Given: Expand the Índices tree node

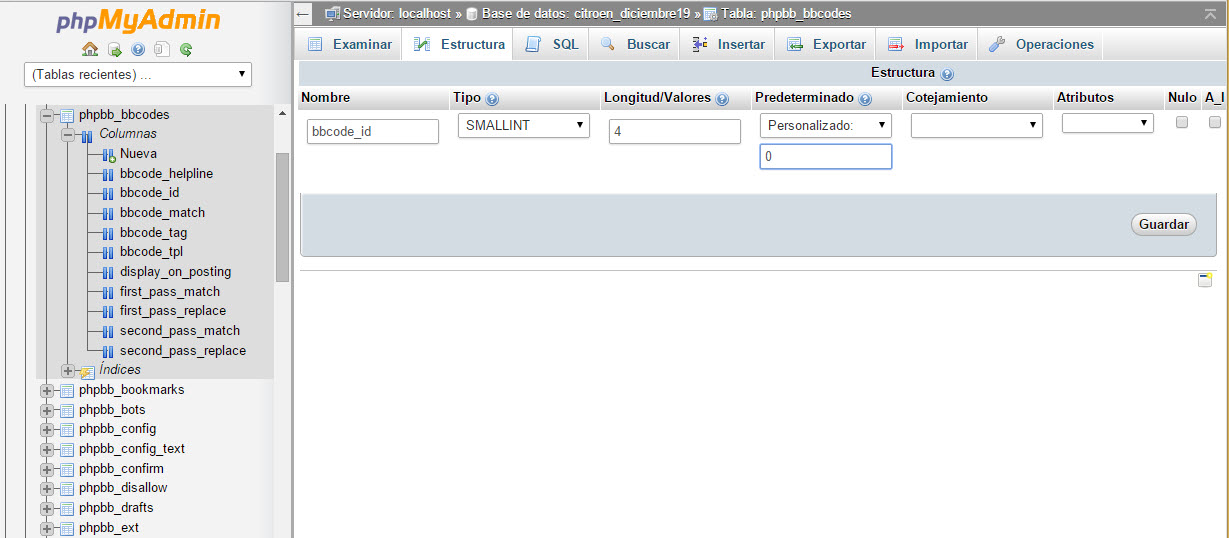Looking at the screenshot, I should pyautogui.click(x=68, y=371).
